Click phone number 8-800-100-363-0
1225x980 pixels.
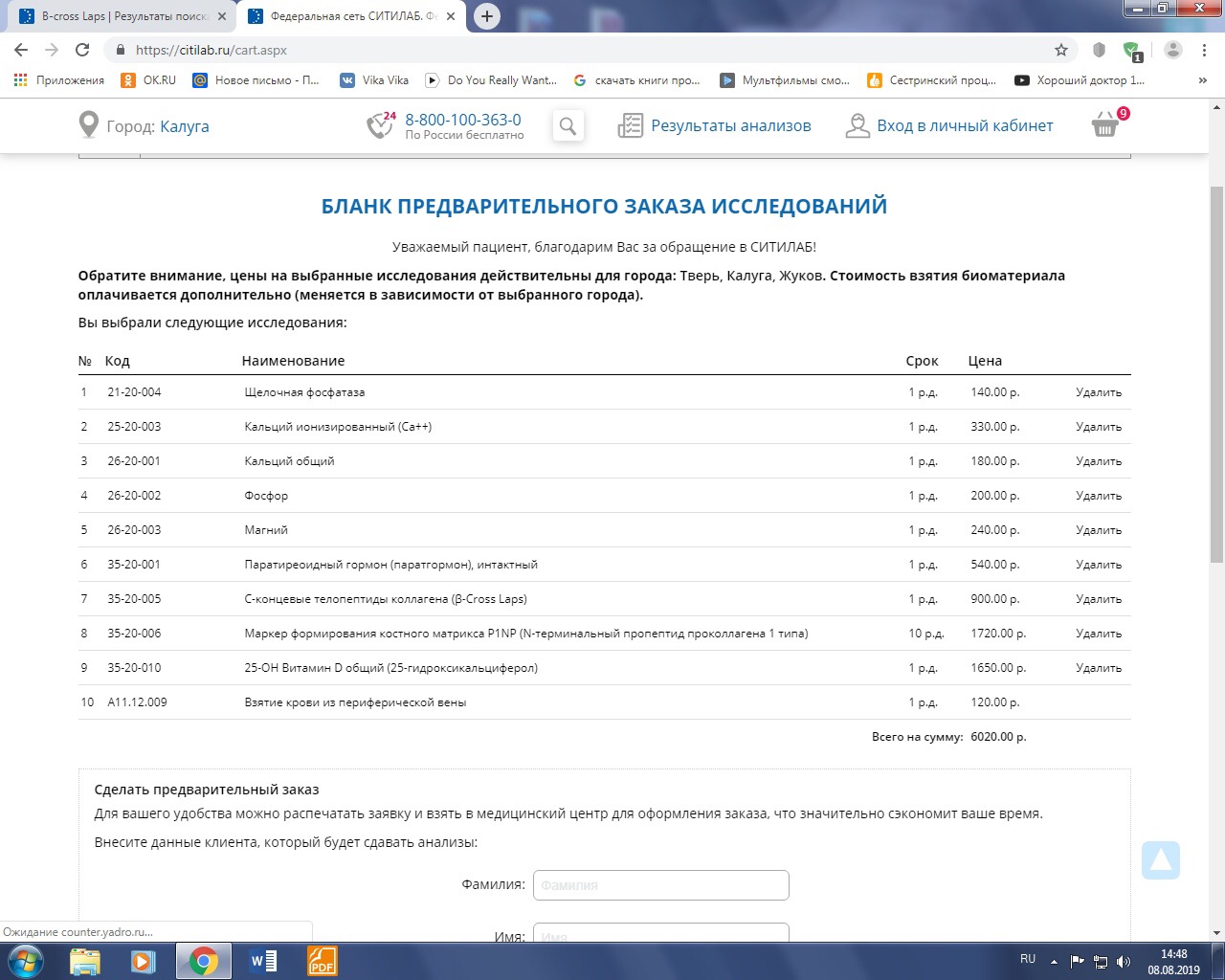463,120
